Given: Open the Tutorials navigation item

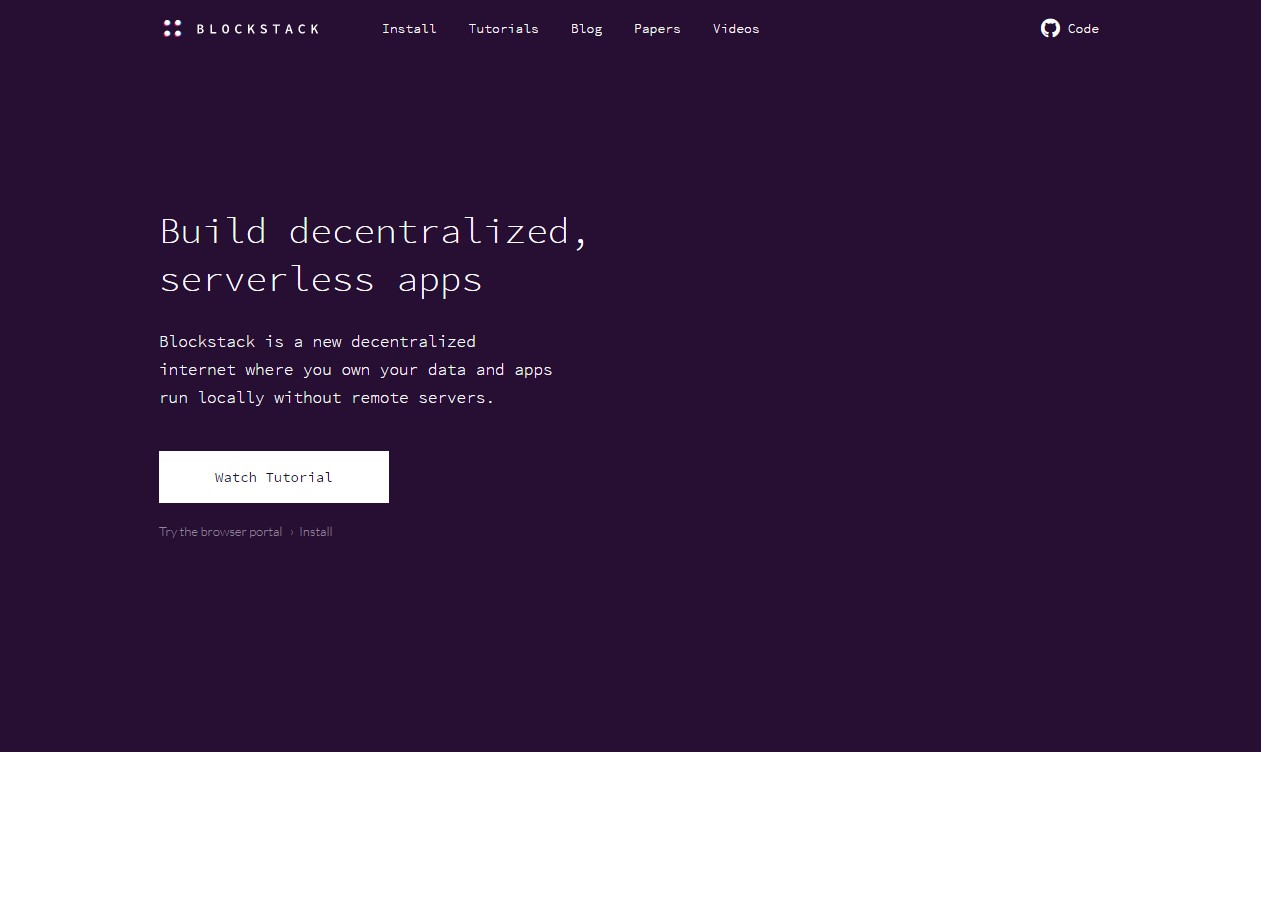Looking at the screenshot, I should click(503, 29).
